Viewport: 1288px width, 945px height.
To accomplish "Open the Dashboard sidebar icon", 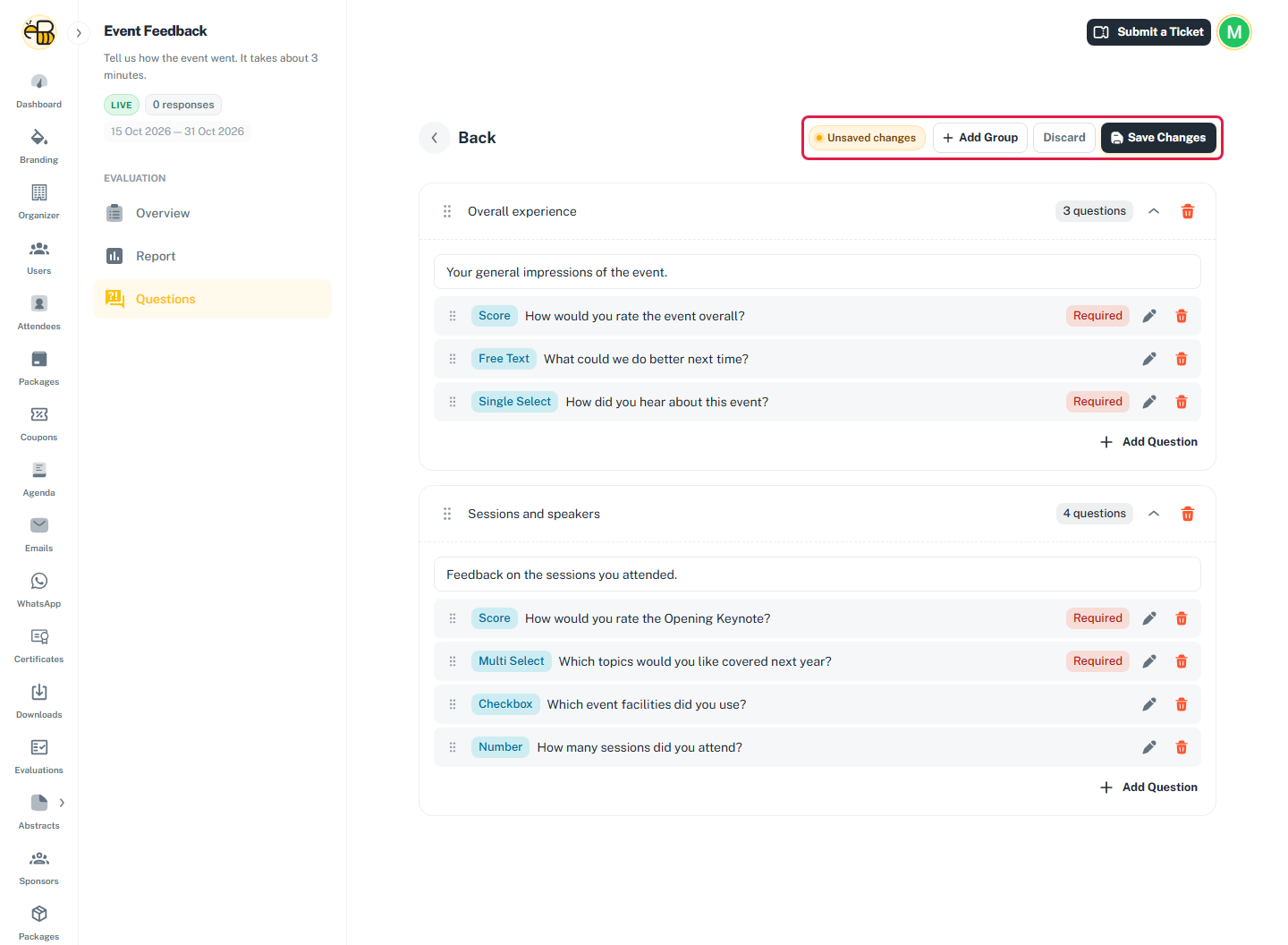I will tap(39, 91).
